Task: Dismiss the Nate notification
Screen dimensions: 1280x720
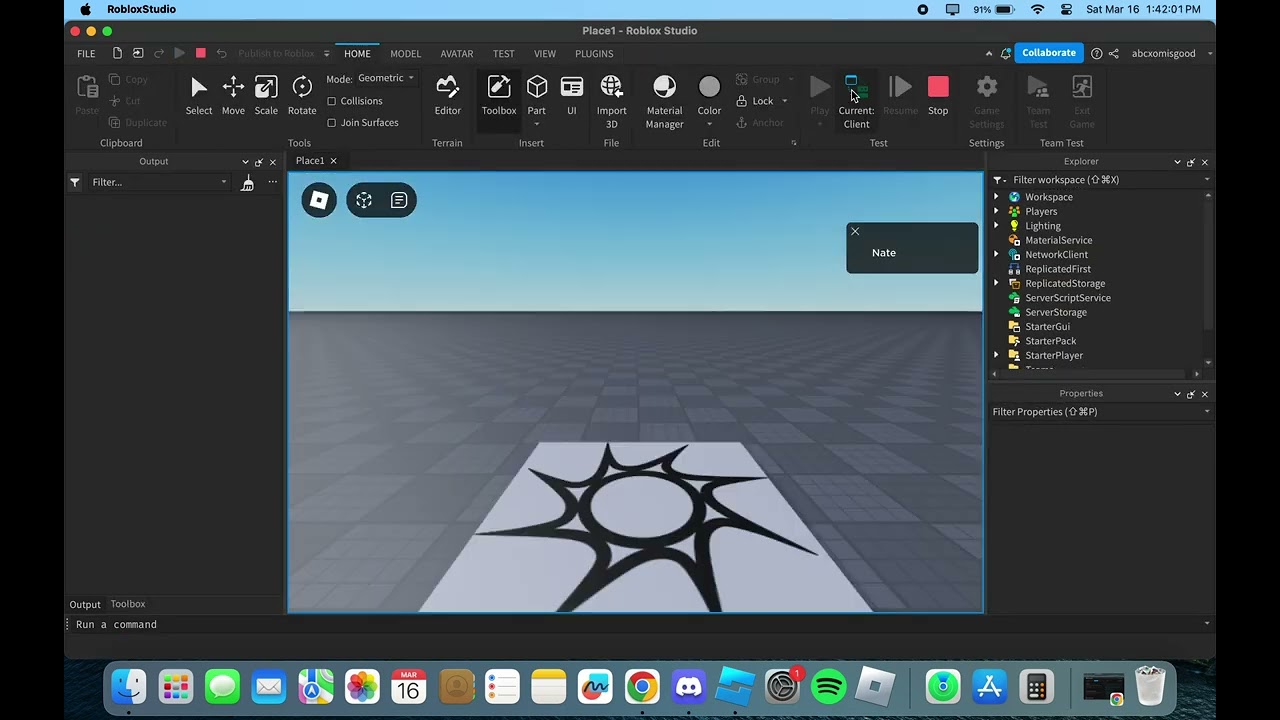Action: click(855, 231)
